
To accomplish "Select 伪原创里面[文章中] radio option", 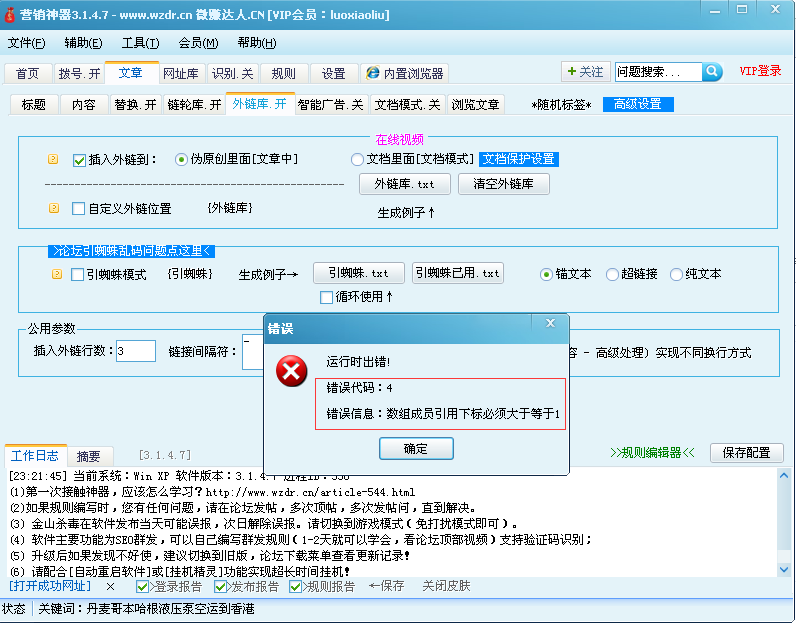I will [181, 160].
